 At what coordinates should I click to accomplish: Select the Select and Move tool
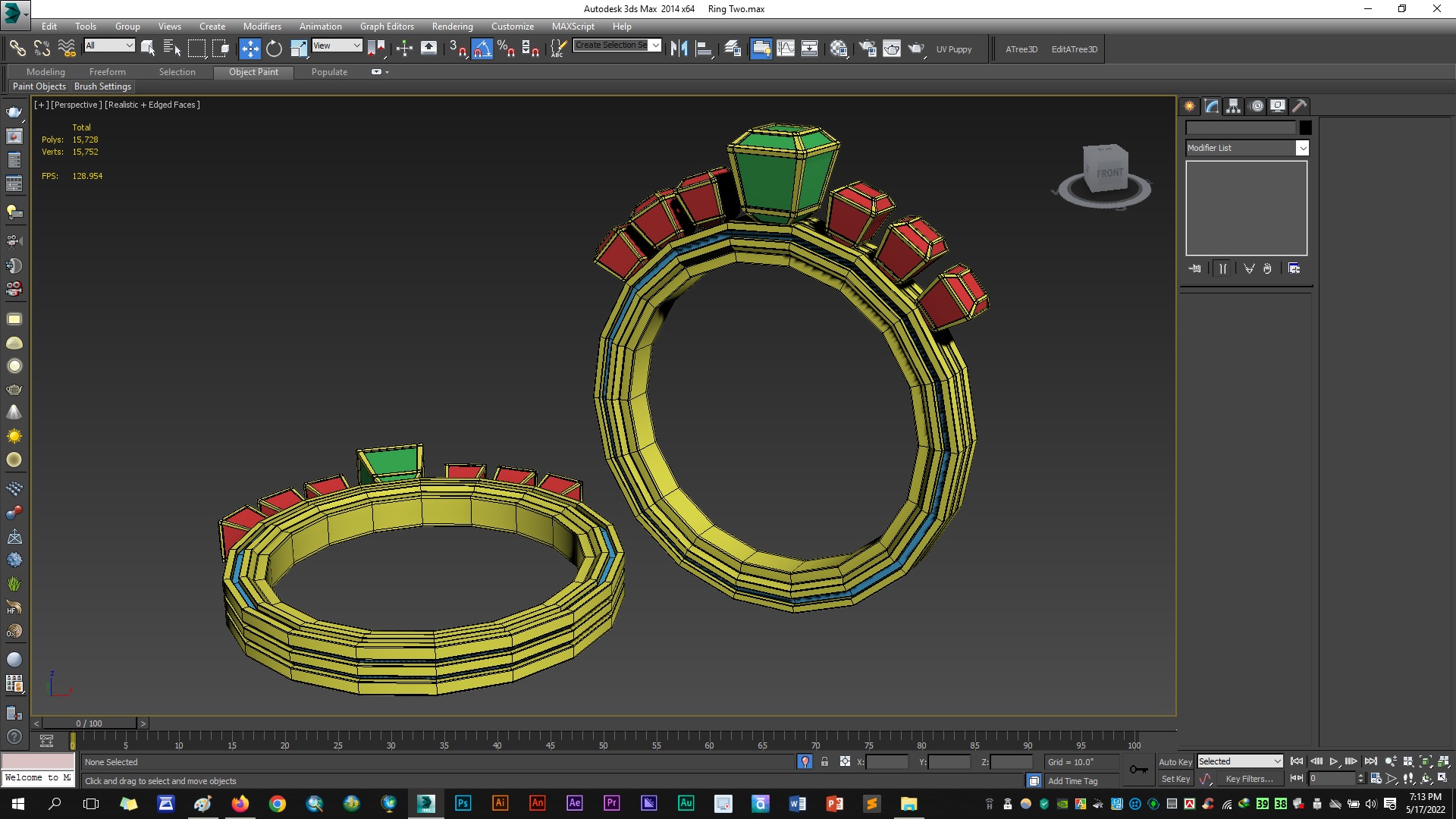249,49
